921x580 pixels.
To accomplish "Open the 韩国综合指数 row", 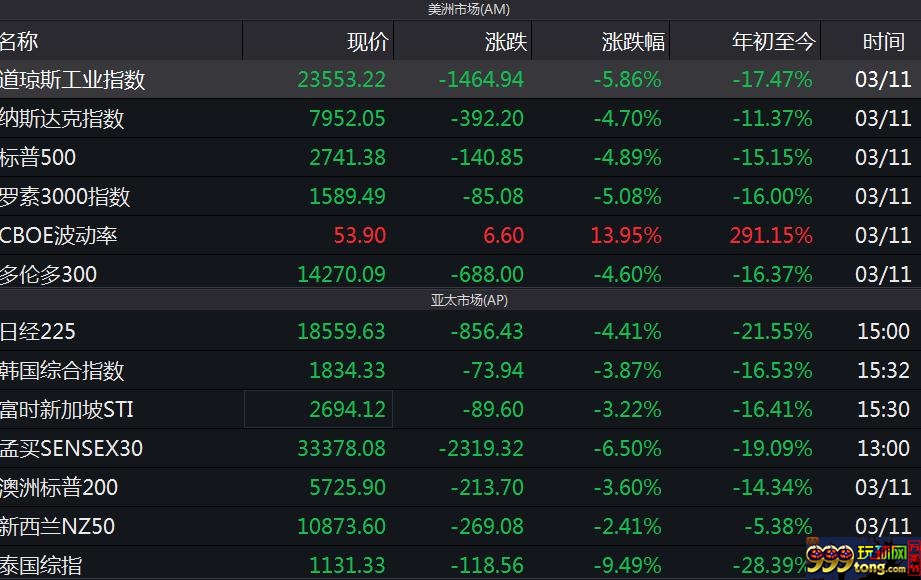I will pos(460,370).
